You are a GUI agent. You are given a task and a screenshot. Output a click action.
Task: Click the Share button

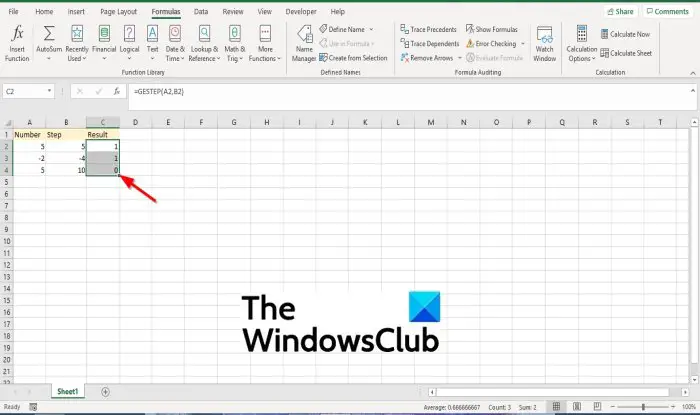click(x=621, y=12)
